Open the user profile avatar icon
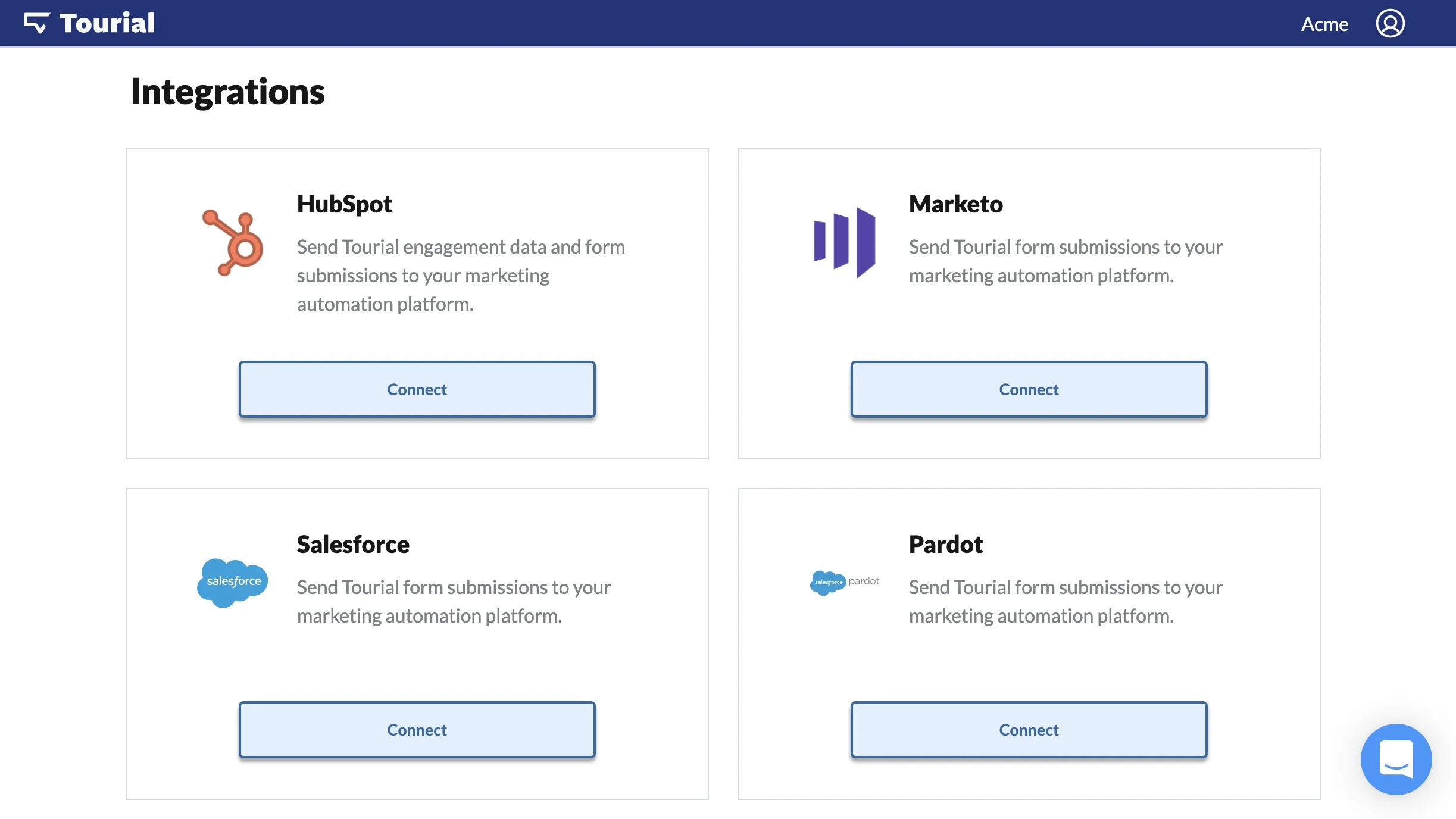The height and width of the screenshot is (819, 1456). [1390, 23]
